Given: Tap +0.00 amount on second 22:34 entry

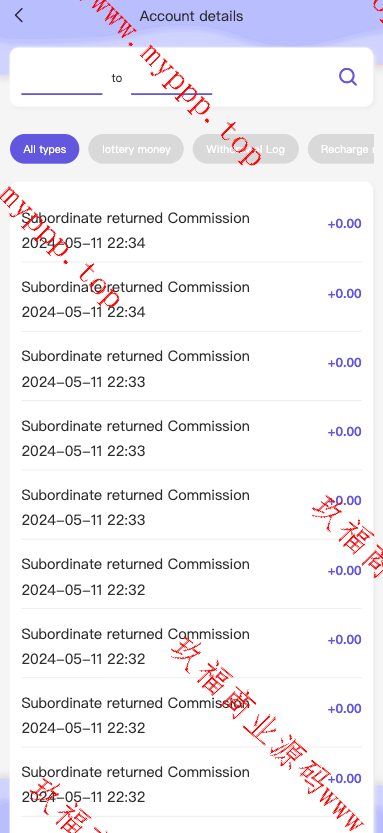Looking at the screenshot, I should point(344,294).
